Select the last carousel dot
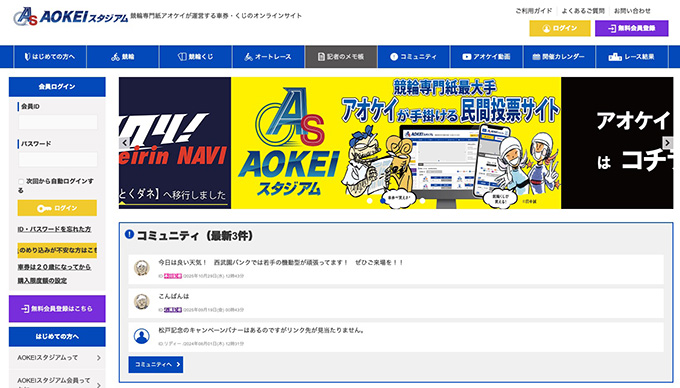Screen dimensions: 680x388 (x=422, y=201)
